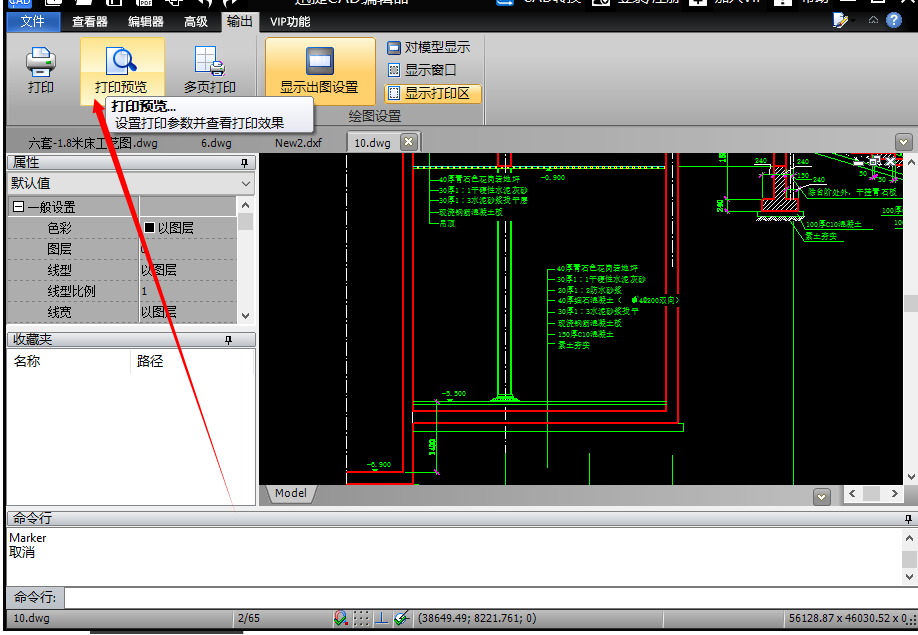The image size is (918, 635).
Task: Select the 输出 ribbon tab
Action: pyautogui.click(x=239, y=22)
